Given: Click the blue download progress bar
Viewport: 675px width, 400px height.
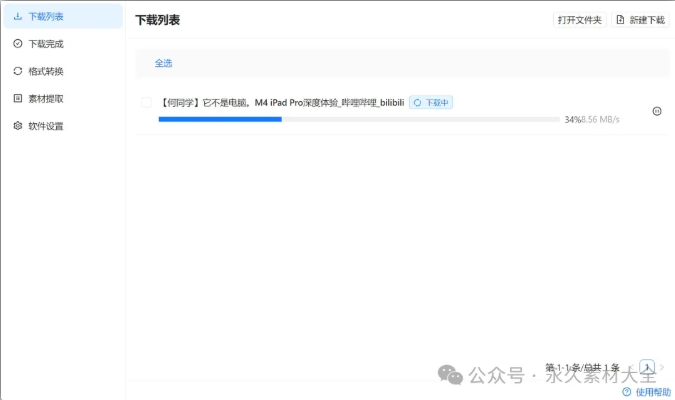Looking at the screenshot, I should (359, 119).
